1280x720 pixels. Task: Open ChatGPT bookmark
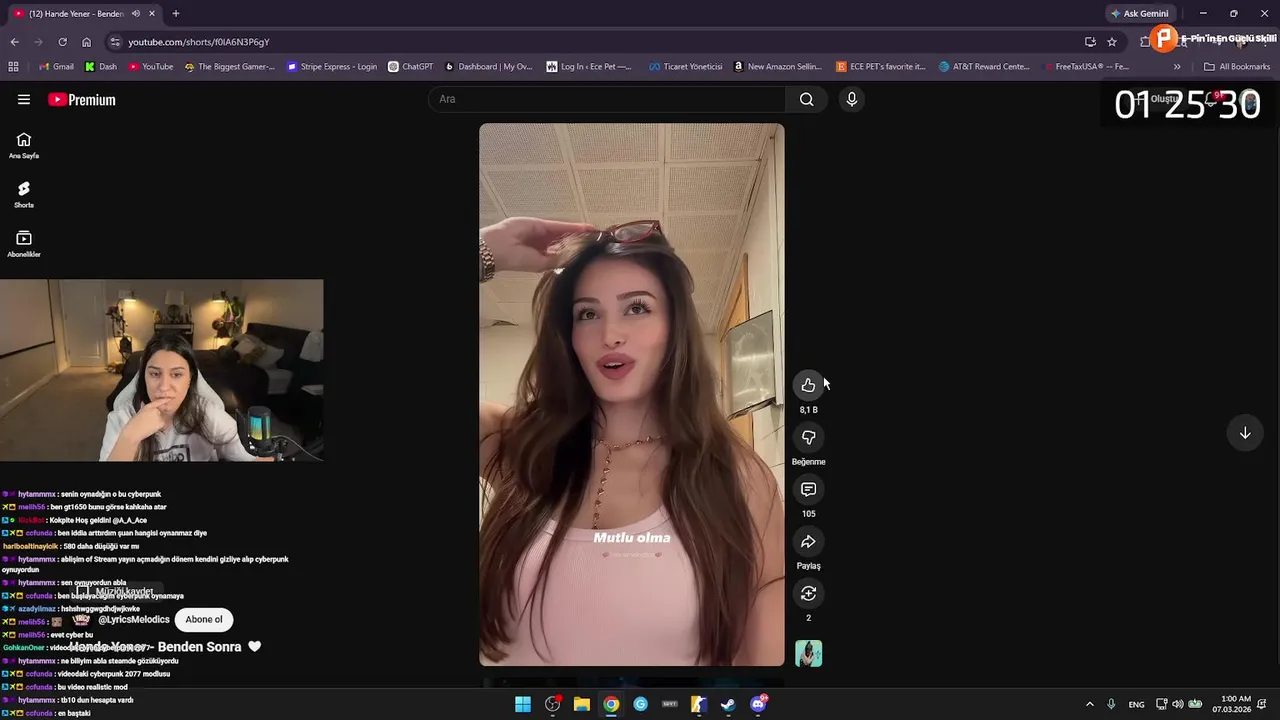[x=410, y=67]
